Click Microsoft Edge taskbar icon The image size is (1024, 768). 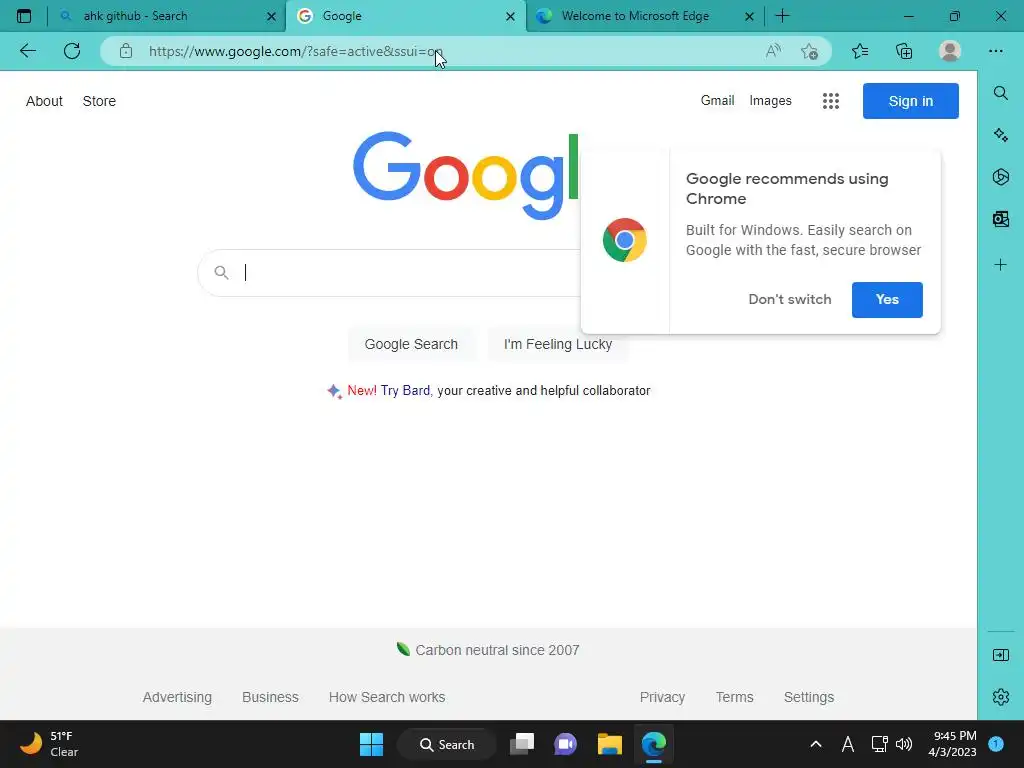click(x=653, y=744)
